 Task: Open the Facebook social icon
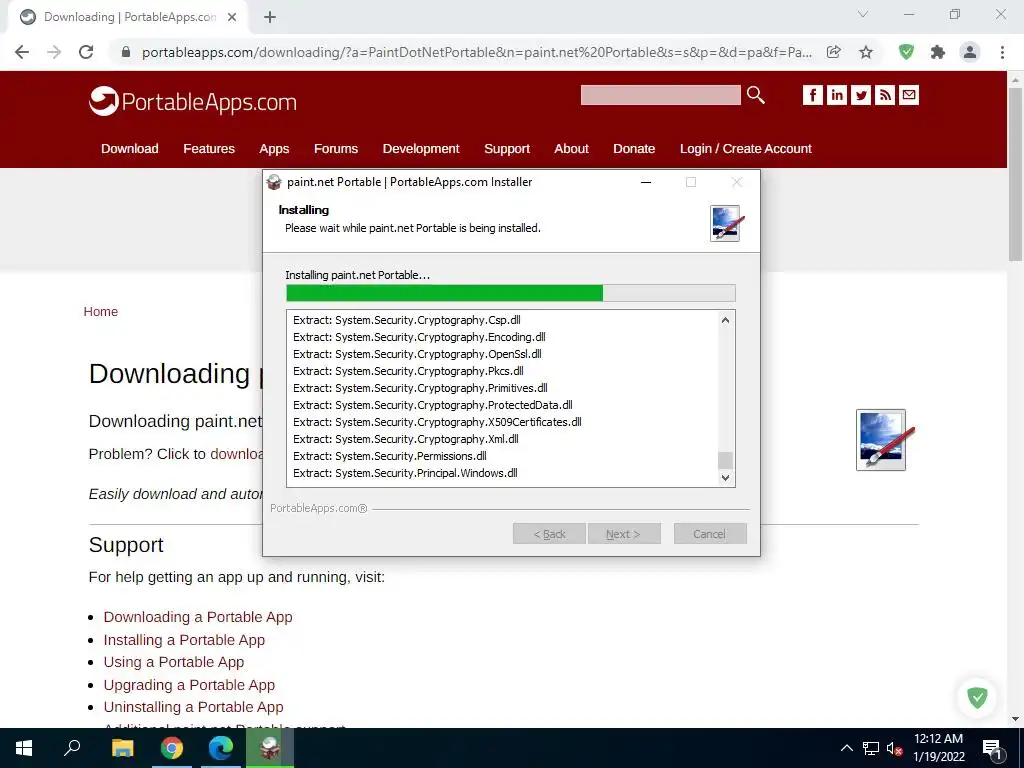coord(812,95)
